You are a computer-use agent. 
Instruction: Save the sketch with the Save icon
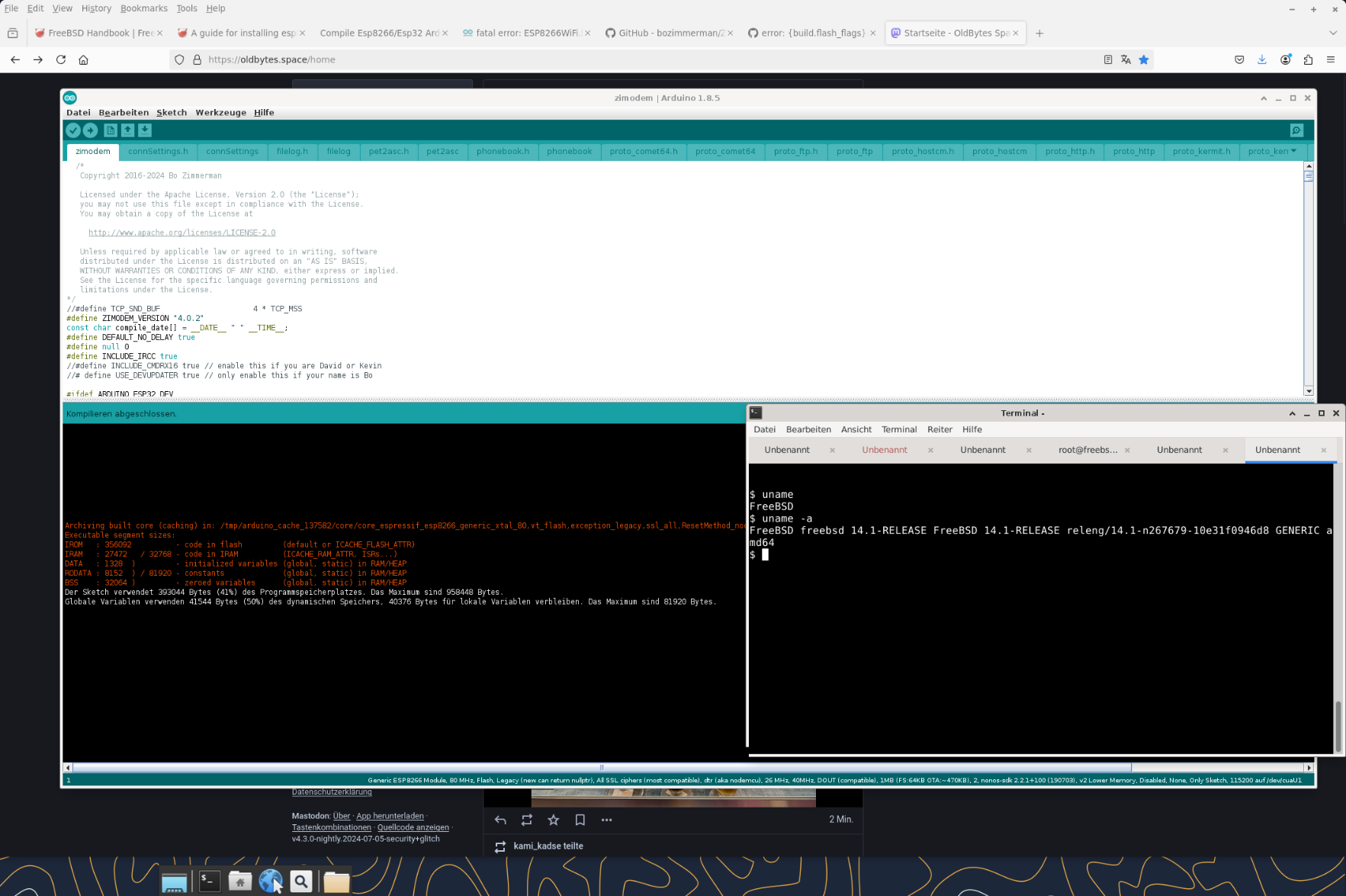pyautogui.click(x=145, y=130)
